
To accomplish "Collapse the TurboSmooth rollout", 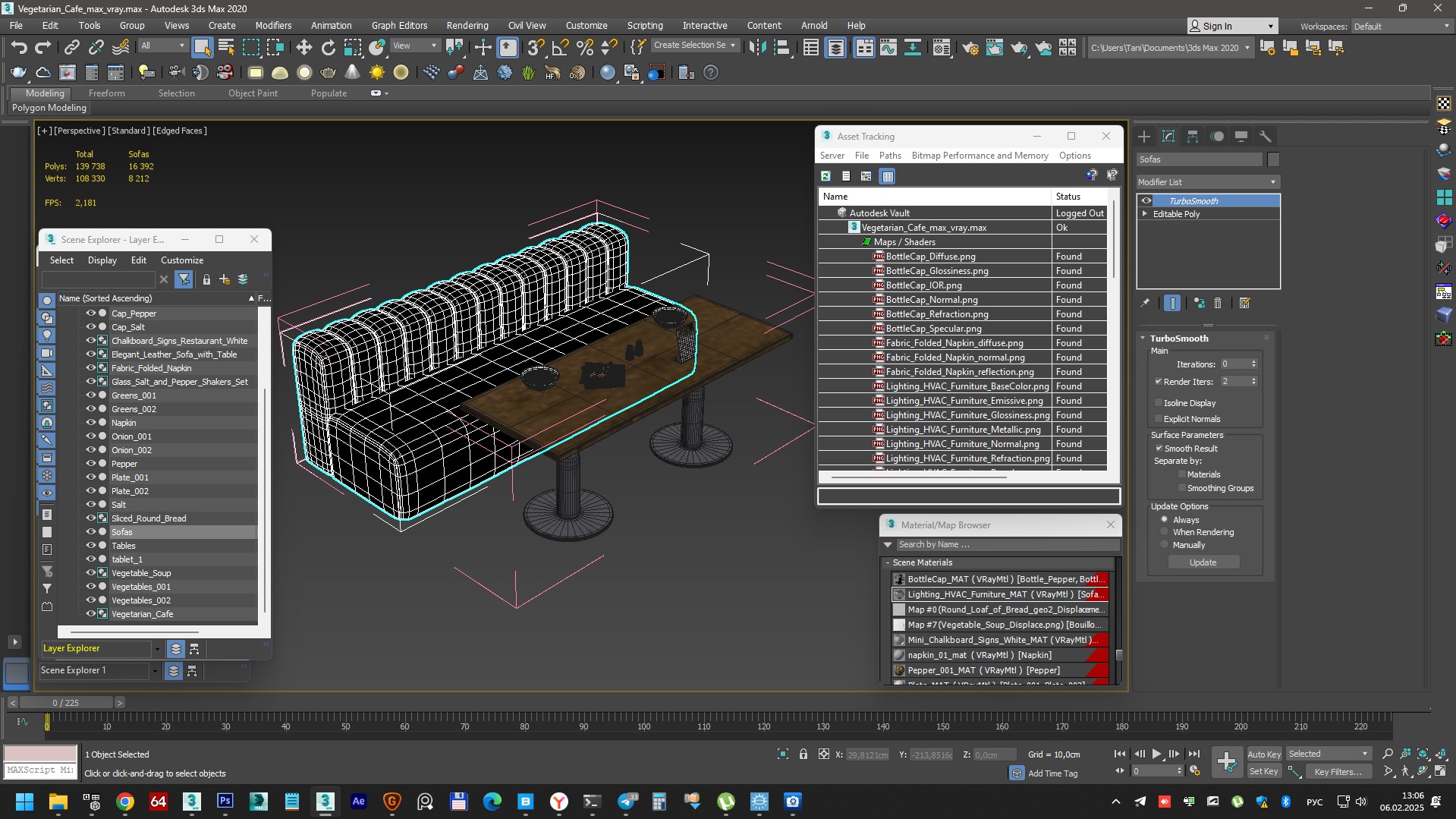I will click(x=1143, y=339).
